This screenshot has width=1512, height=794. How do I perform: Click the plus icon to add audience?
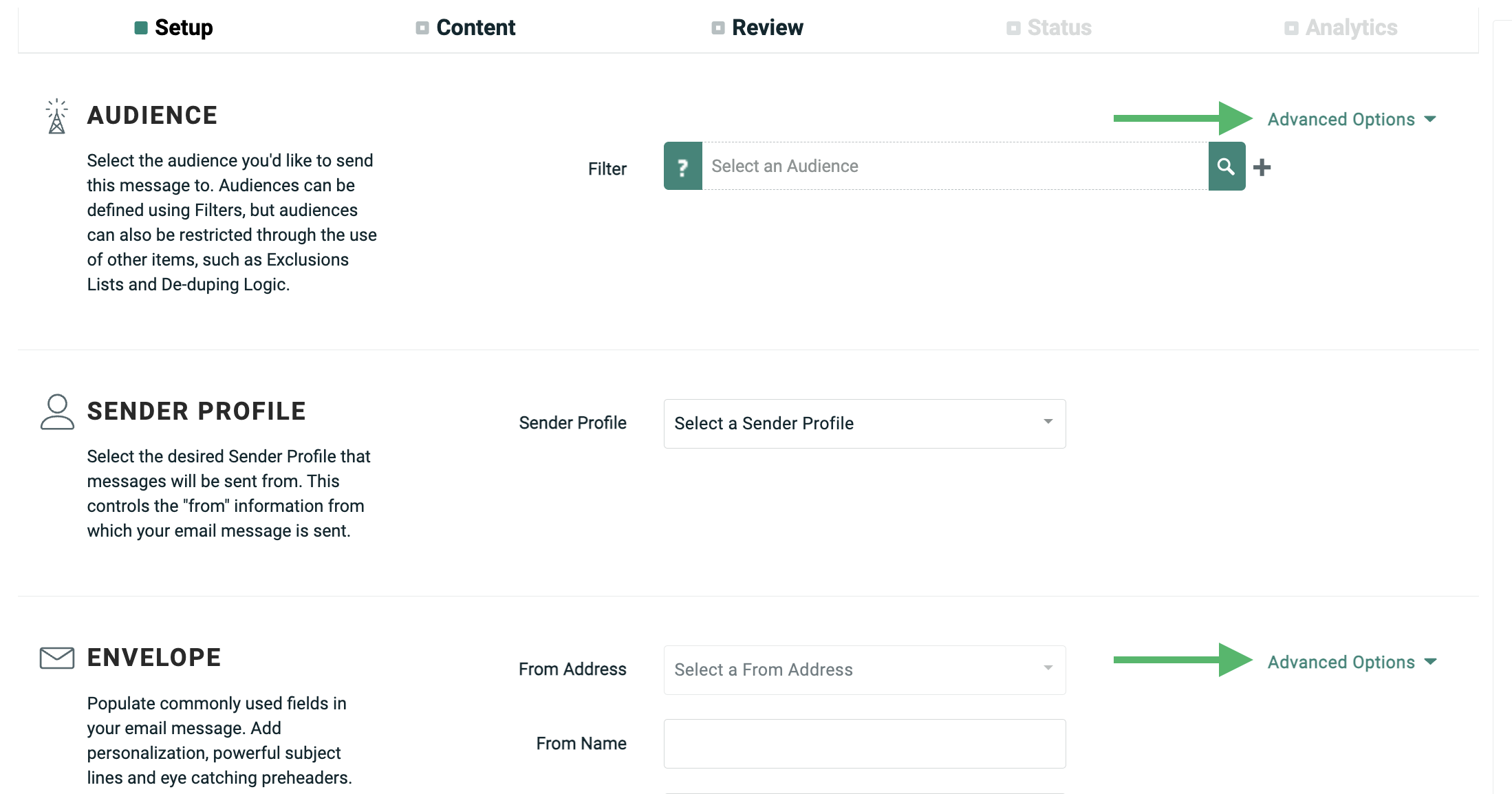(x=1262, y=167)
